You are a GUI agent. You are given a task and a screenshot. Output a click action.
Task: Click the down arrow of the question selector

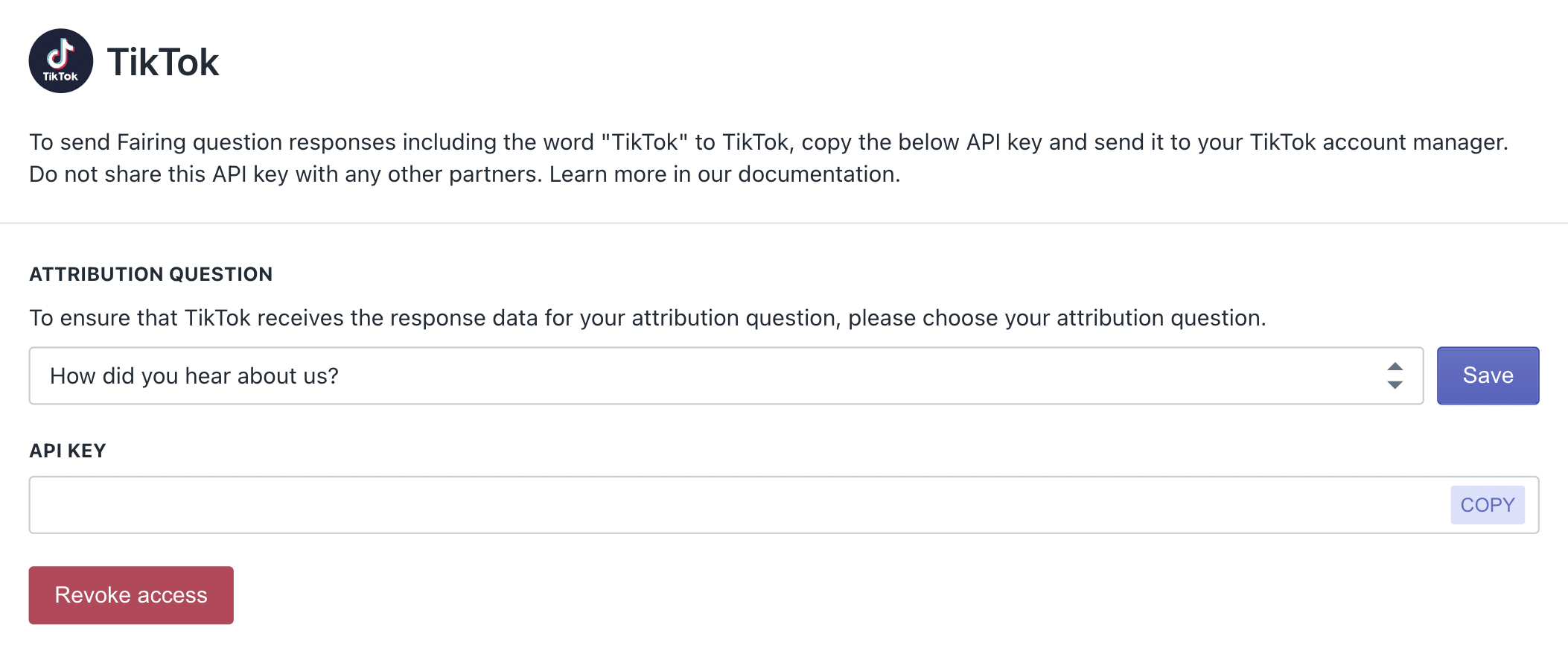pyautogui.click(x=1395, y=385)
